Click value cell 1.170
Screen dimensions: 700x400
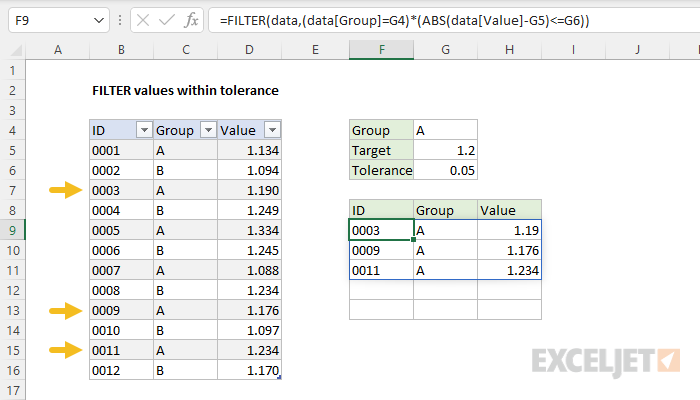click(249, 371)
